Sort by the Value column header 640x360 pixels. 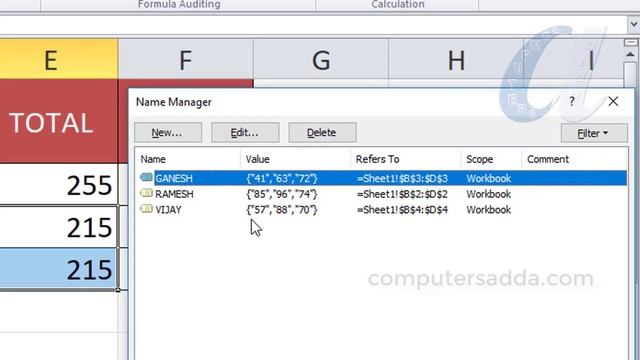296,159
